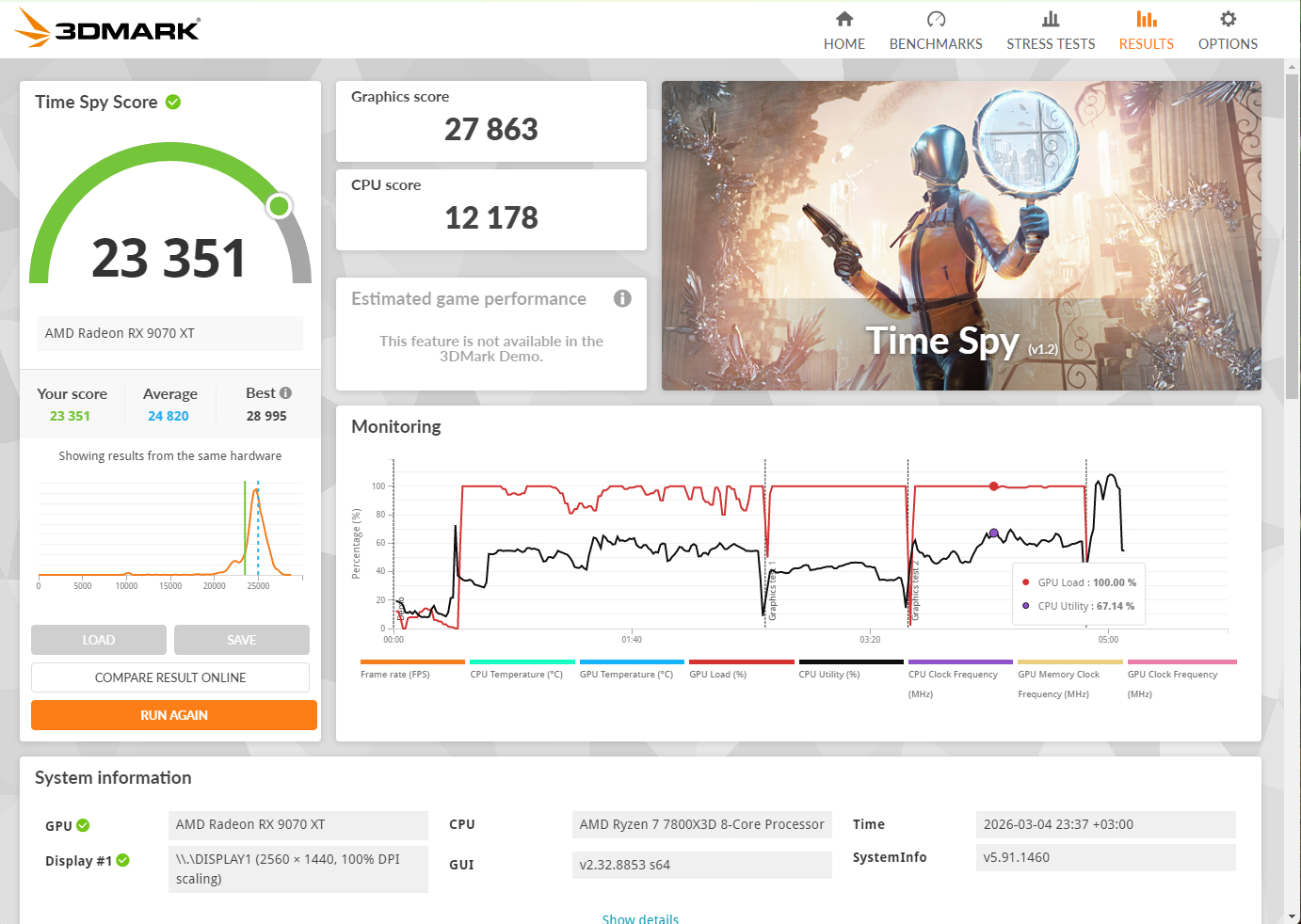This screenshot has height=924, width=1301.
Task: Click the score gauge indicator knob
Action: [279, 205]
